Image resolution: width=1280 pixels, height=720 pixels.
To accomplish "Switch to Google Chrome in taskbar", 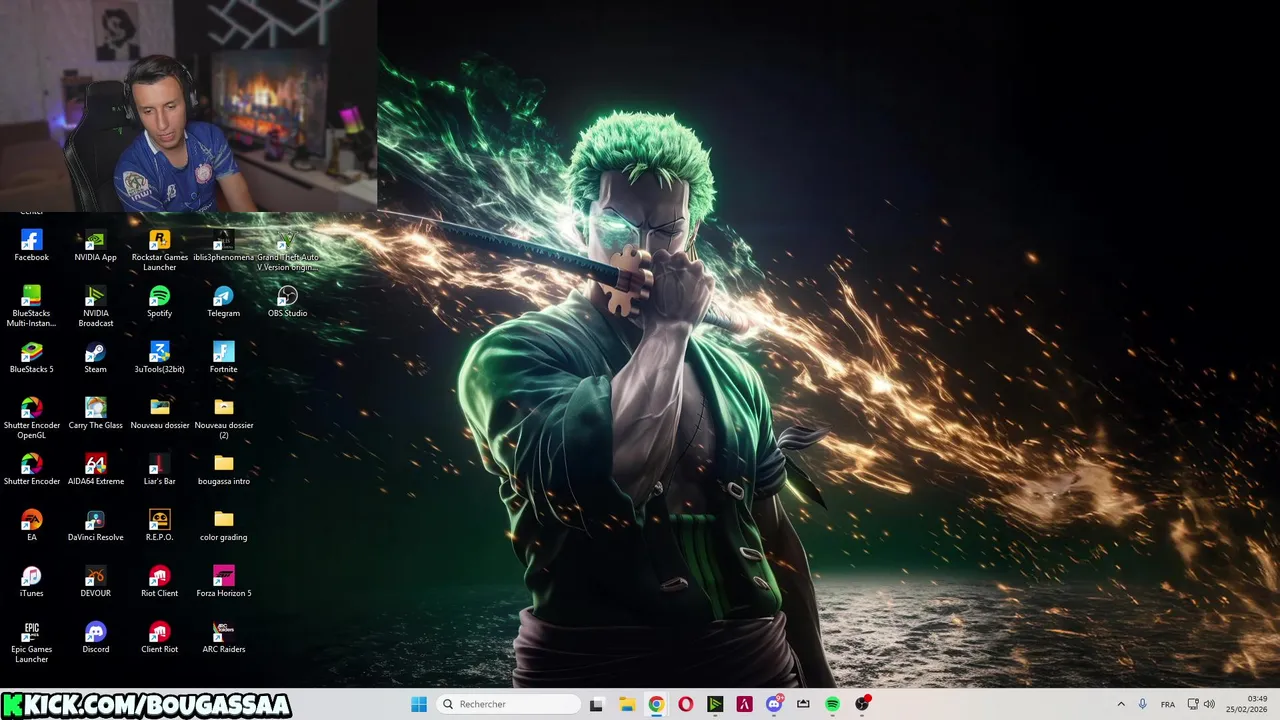I will pyautogui.click(x=656, y=704).
